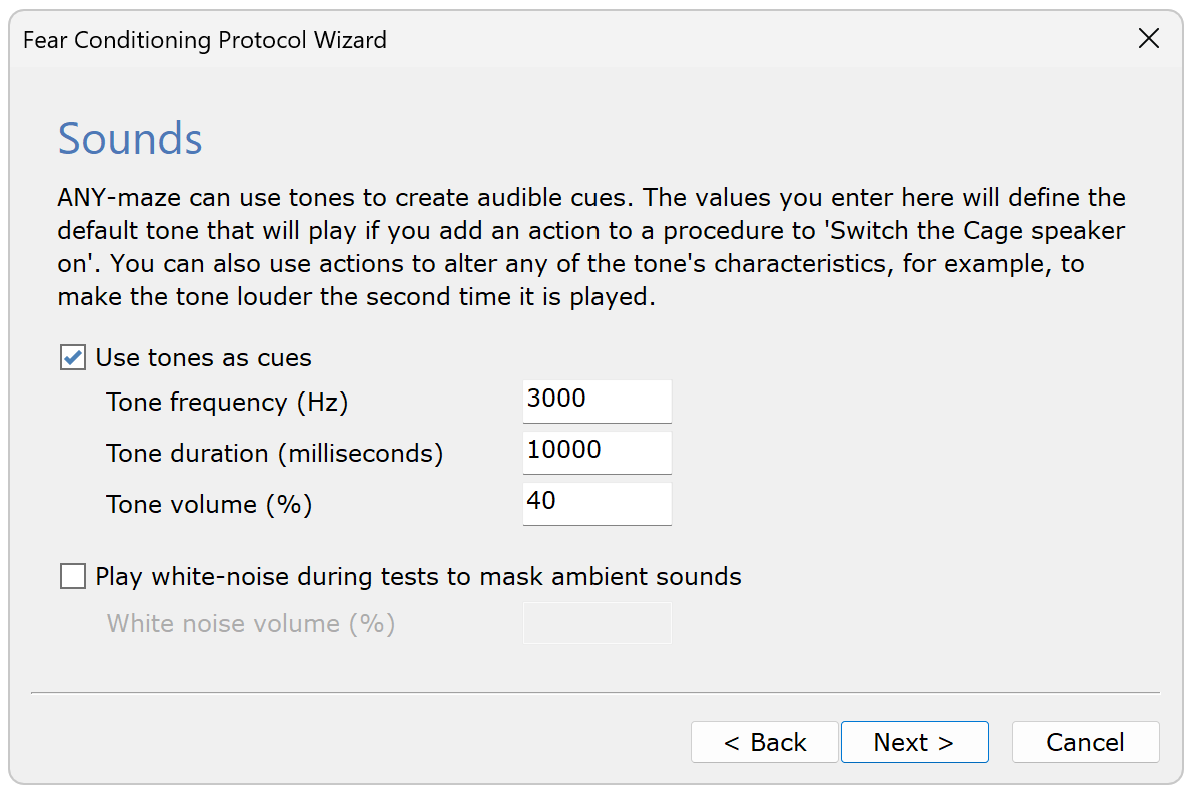The height and width of the screenshot is (790, 1192).
Task: Close the Fear Conditioning Protocol Wizard window
Action: click(1149, 39)
